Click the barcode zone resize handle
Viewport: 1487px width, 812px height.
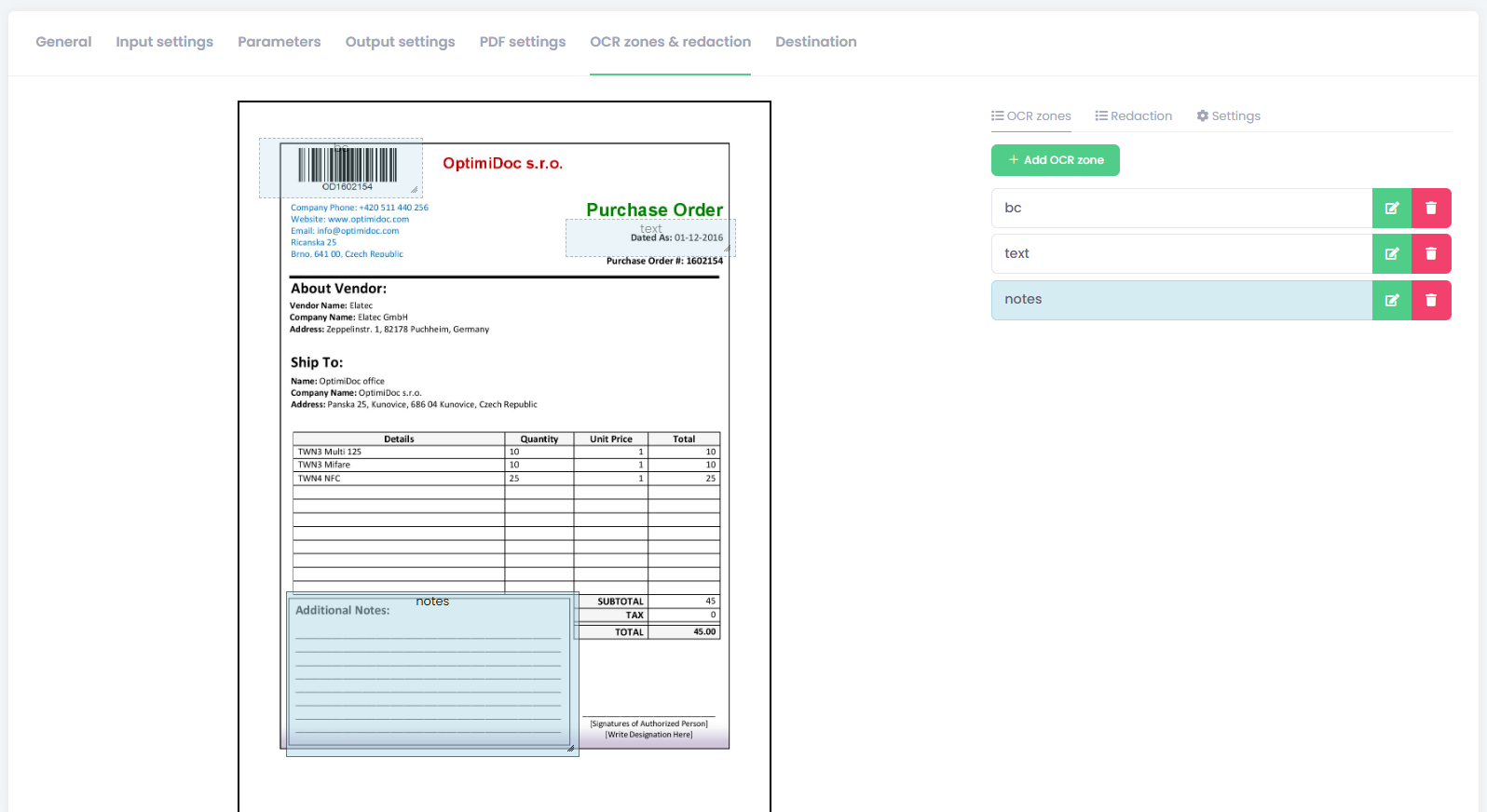click(x=415, y=190)
